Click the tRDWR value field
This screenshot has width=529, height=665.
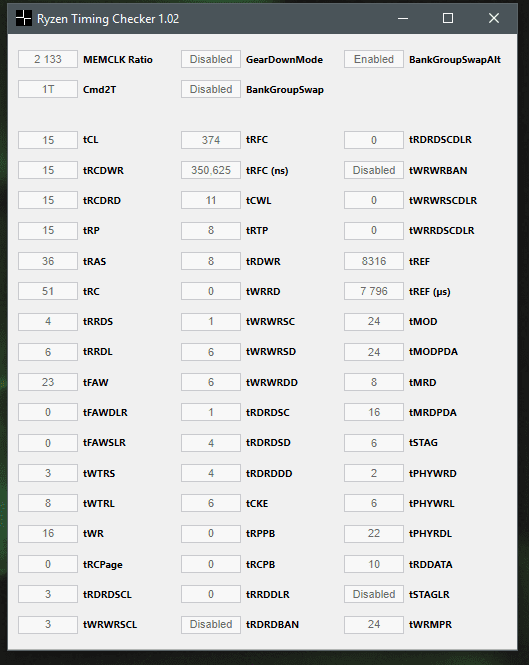point(211,261)
